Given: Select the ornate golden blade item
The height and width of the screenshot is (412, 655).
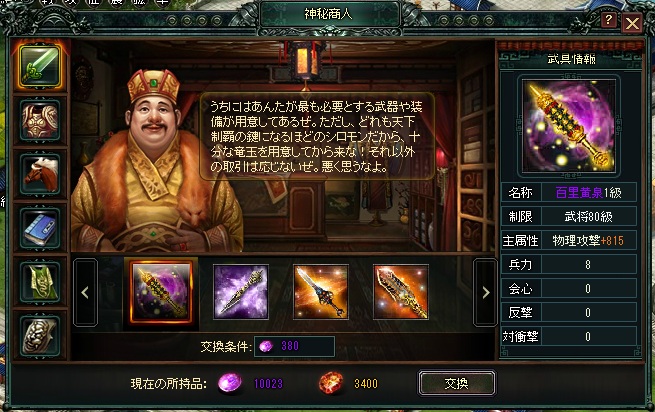Looking at the screenshot, I should (x=401, y=292).
